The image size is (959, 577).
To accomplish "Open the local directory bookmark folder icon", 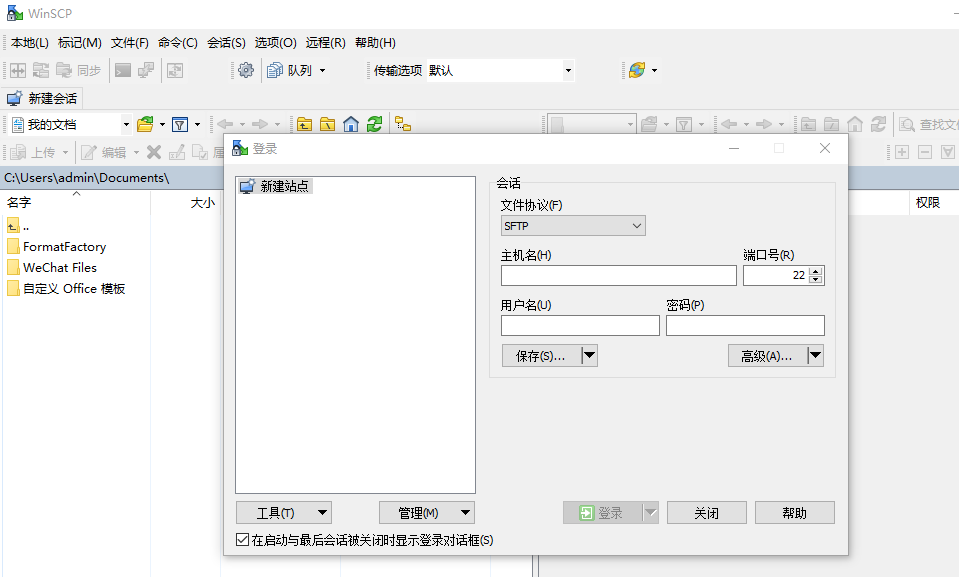I will tap(145, 124).
